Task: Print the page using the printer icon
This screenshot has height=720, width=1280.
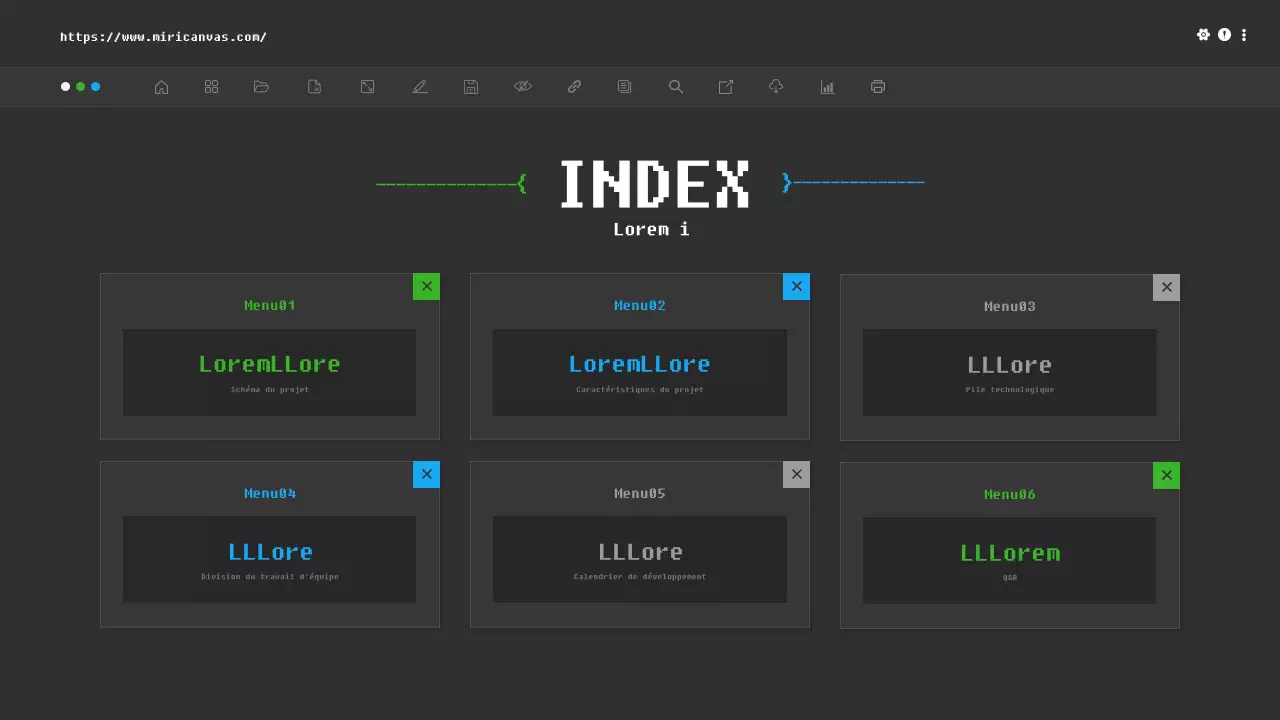Action: click(877, 86)
